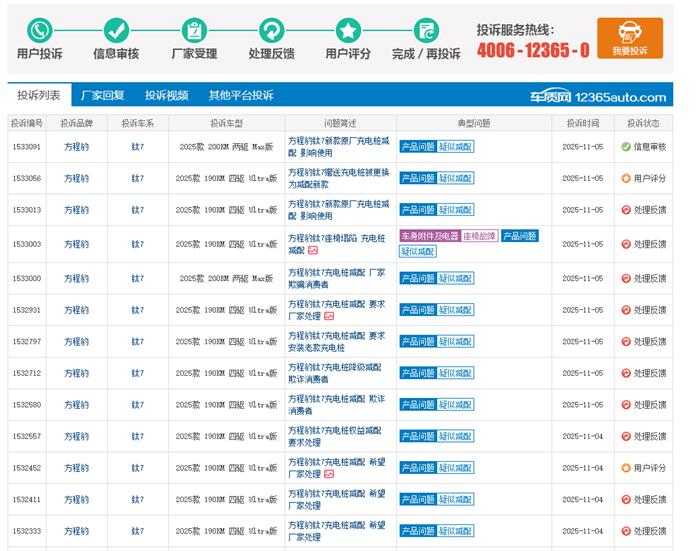Screen dimensions: 700x551
Task: Click image icon in complaint 1532931 summary
Action: point(329,316)
